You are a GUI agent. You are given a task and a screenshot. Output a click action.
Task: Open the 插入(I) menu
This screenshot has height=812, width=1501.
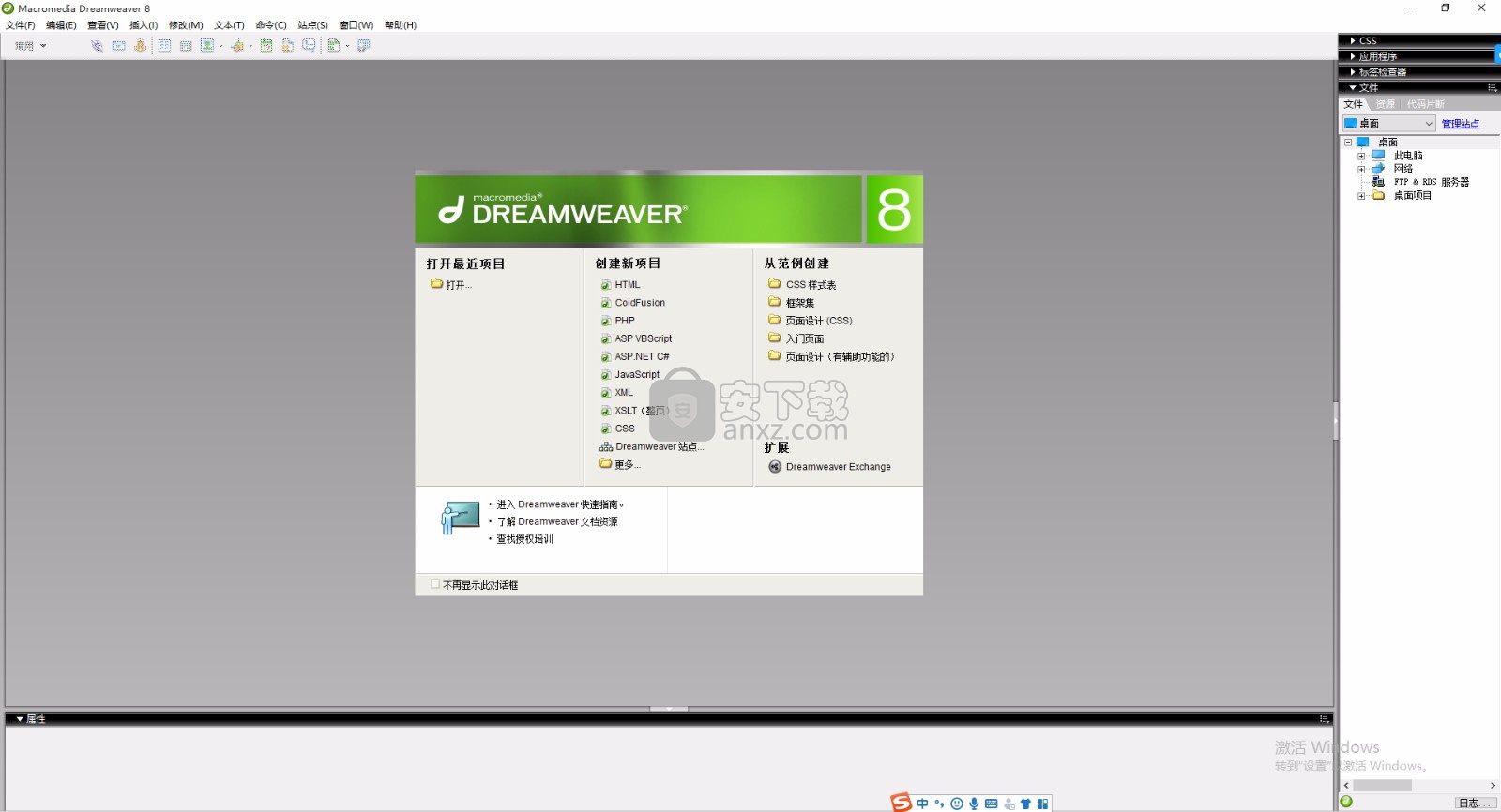(144, 25)
